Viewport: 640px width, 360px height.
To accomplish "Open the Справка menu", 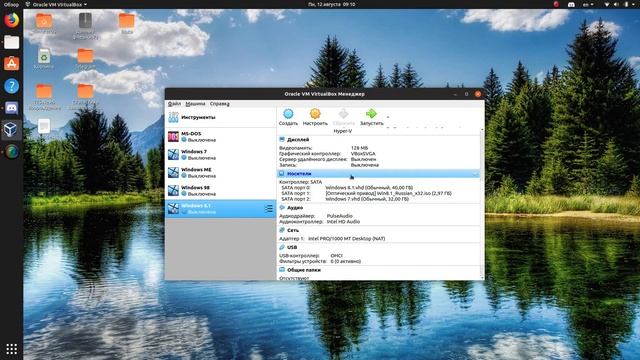I will [x=220, y=104].
